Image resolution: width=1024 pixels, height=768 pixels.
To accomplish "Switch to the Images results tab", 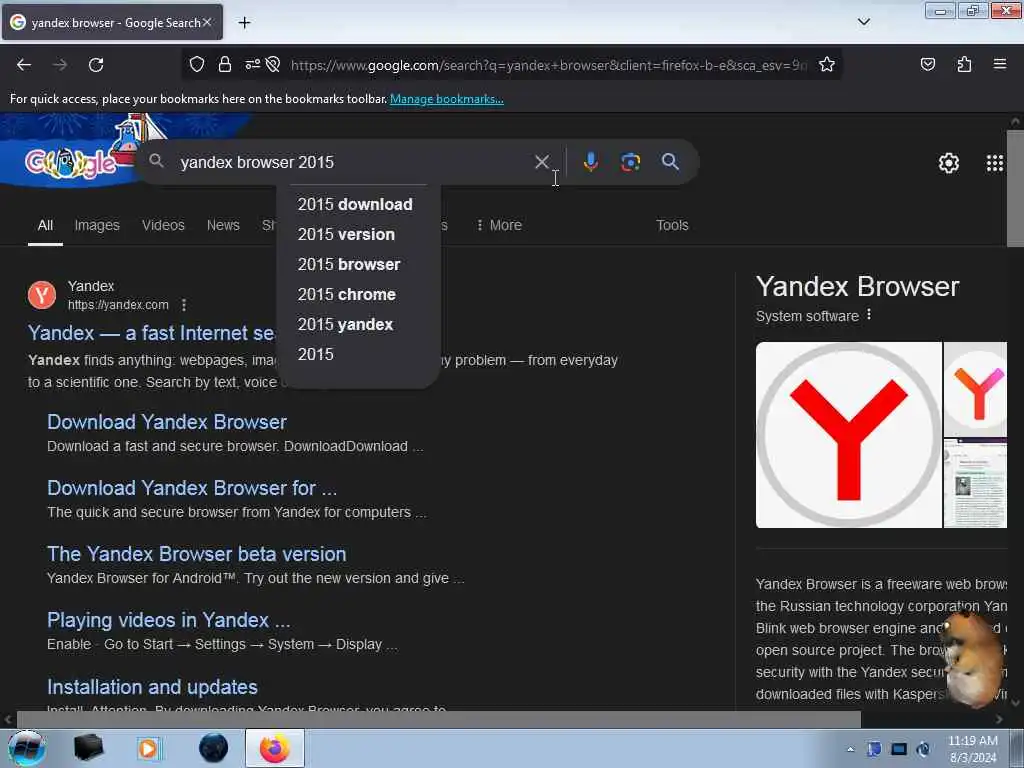I will pyautogui.click(x=97, y=225).
